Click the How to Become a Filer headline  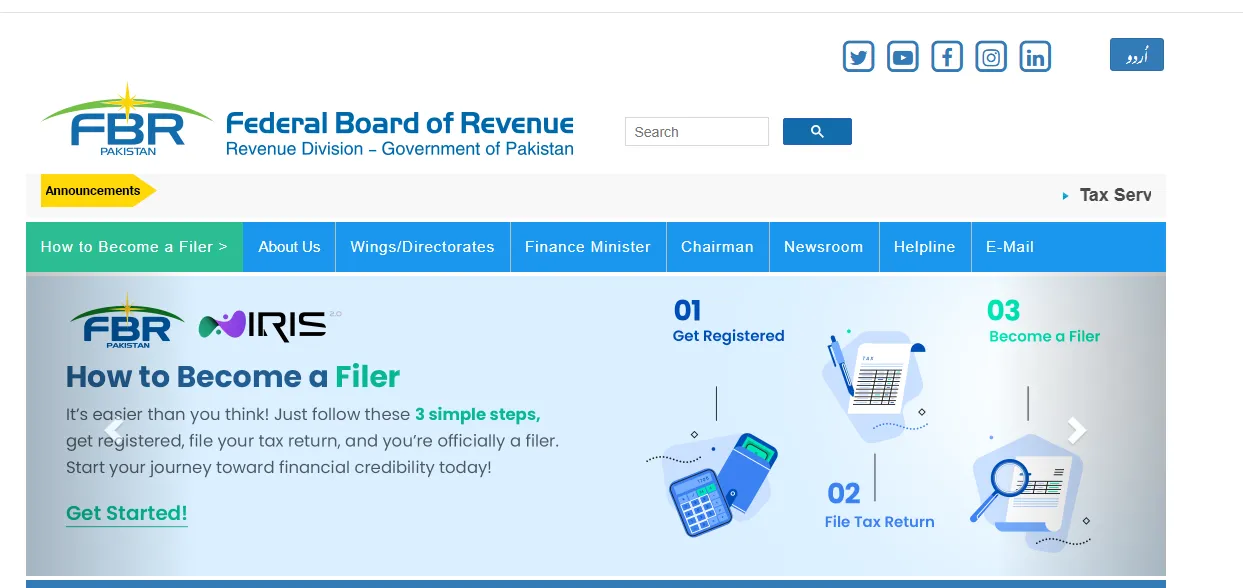click(x=233, y=377)
